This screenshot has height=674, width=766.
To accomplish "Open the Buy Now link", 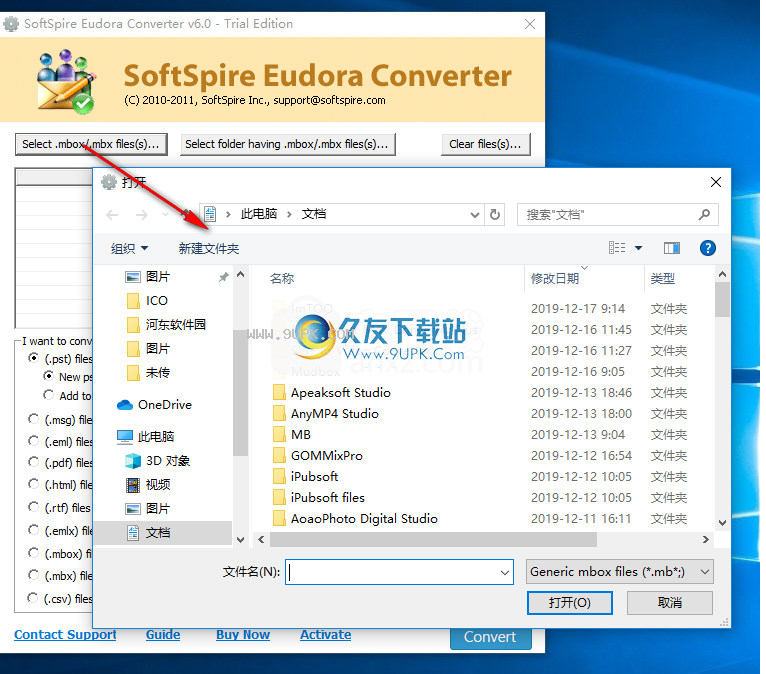I will click(x=243, y=634).
